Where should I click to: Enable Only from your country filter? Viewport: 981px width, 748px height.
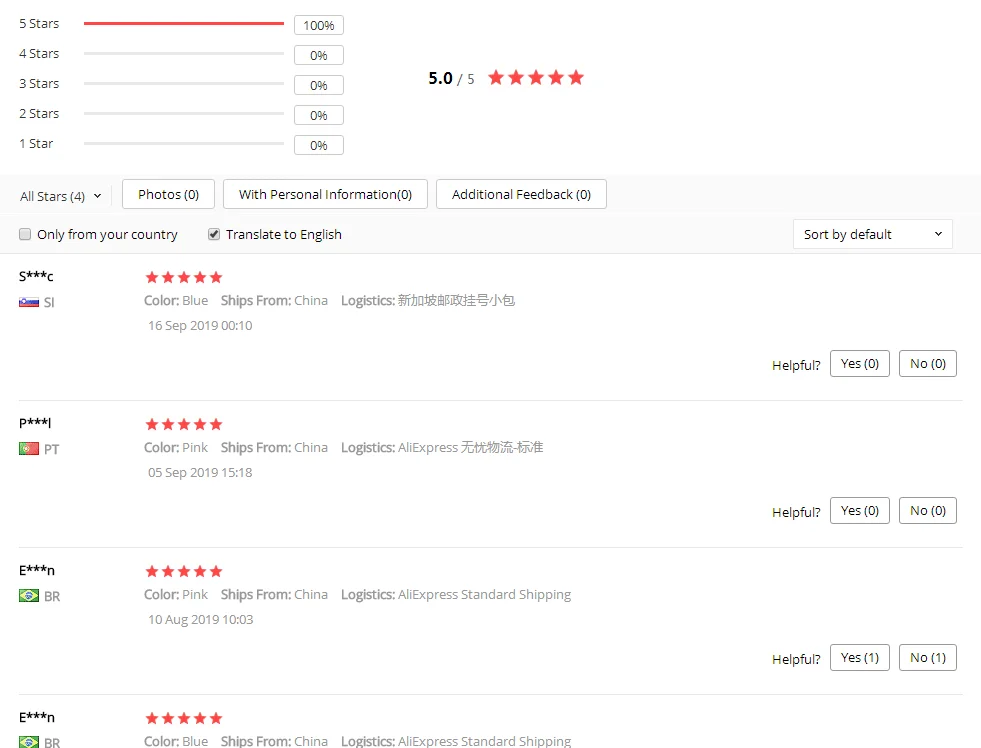click(x=25, y=235)
